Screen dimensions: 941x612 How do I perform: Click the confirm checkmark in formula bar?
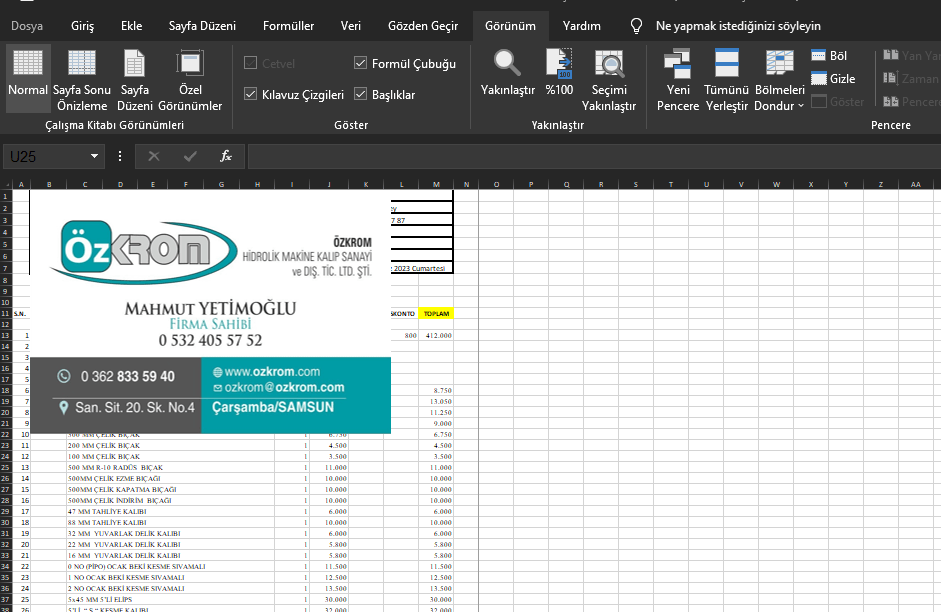pyautogui.click(x=190, y=157)
